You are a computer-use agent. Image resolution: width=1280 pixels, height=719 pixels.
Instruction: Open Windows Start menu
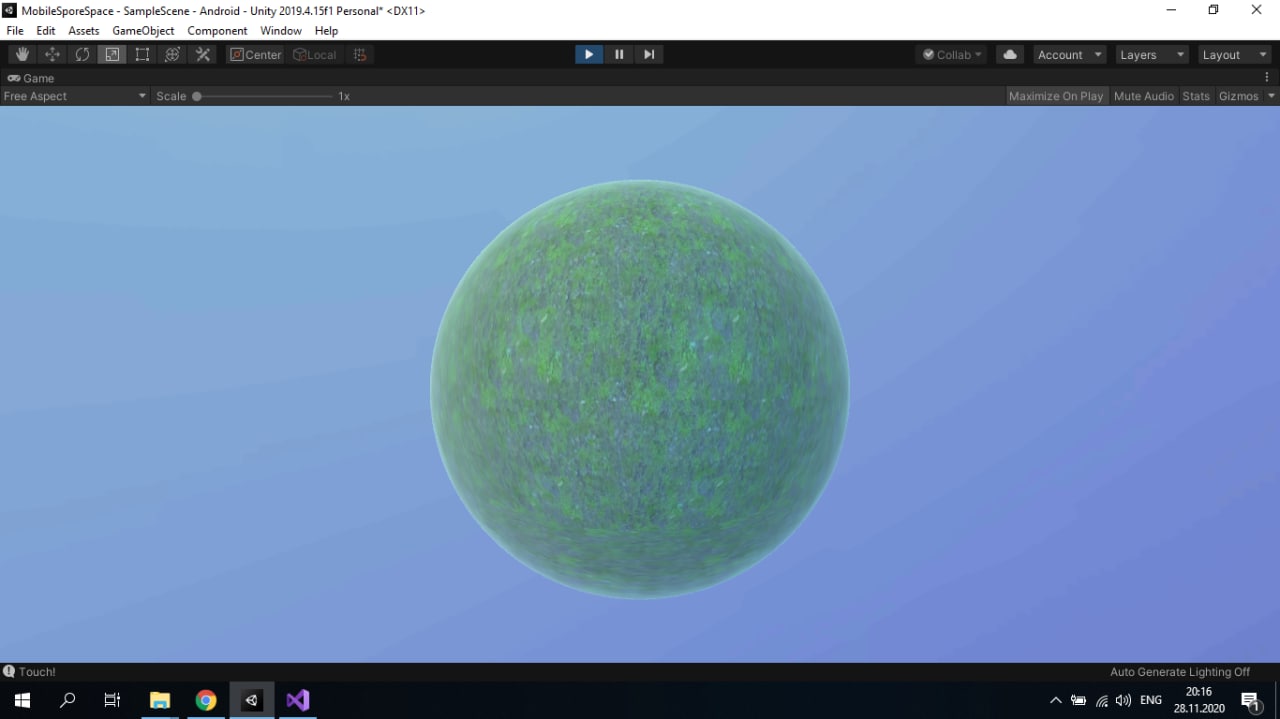point(22,700)
